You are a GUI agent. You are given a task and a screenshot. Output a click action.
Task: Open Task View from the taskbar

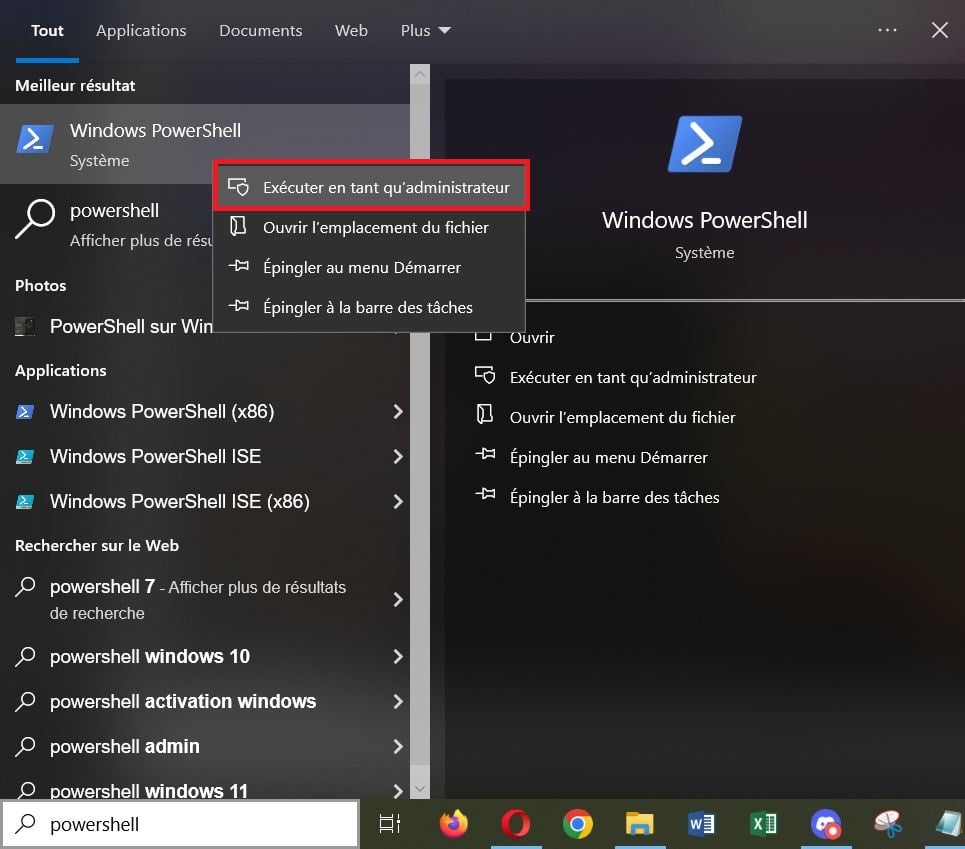pyautogui.click(x=390, y=823)
